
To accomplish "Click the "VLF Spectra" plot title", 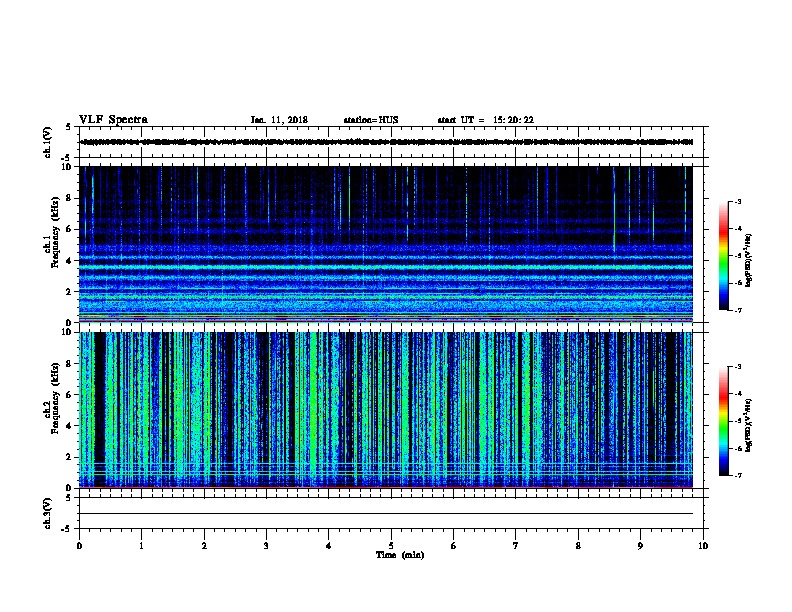I will (113, 120).
